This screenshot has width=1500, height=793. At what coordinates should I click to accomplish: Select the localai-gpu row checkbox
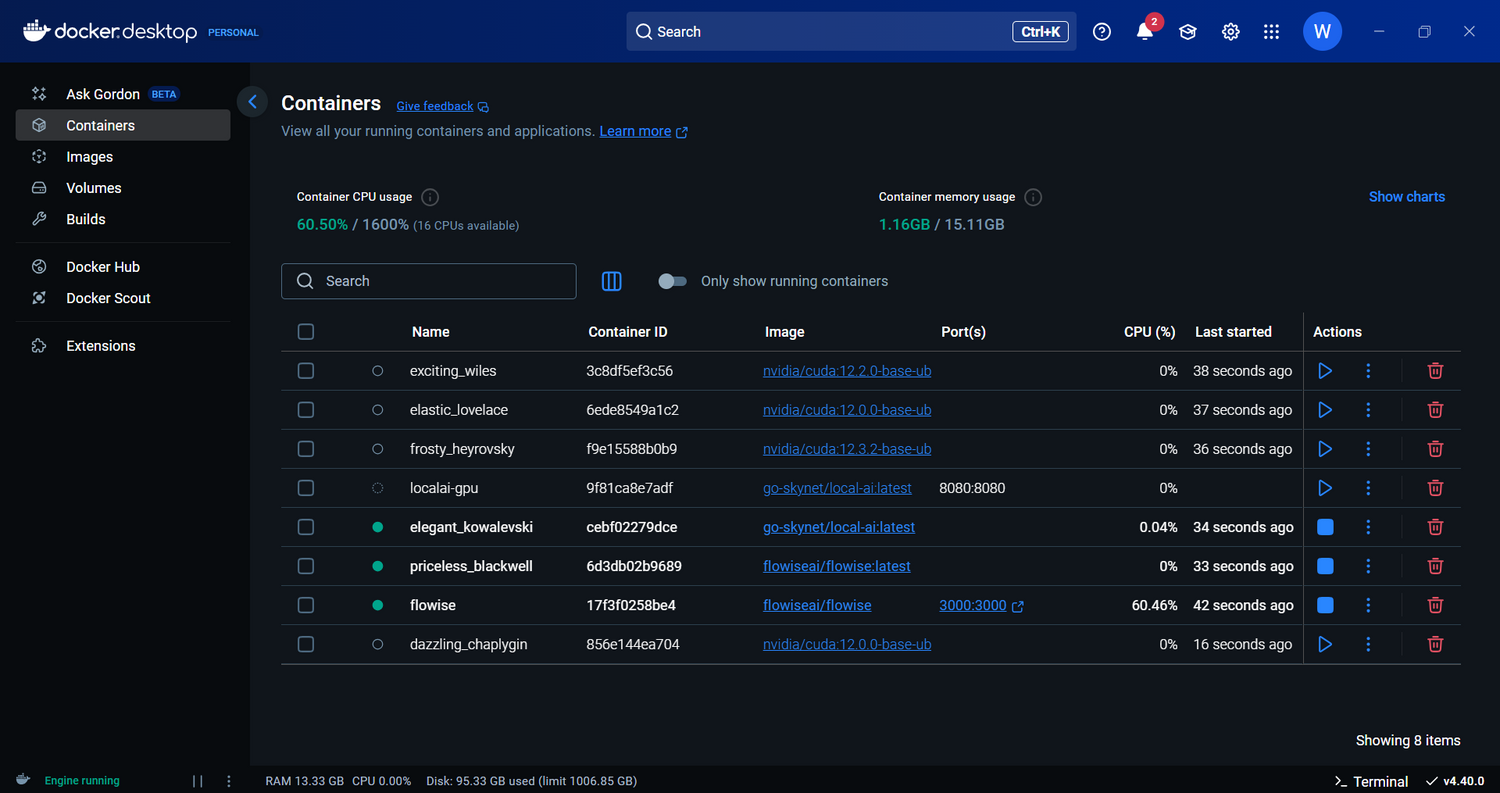[x=306, y=488]
